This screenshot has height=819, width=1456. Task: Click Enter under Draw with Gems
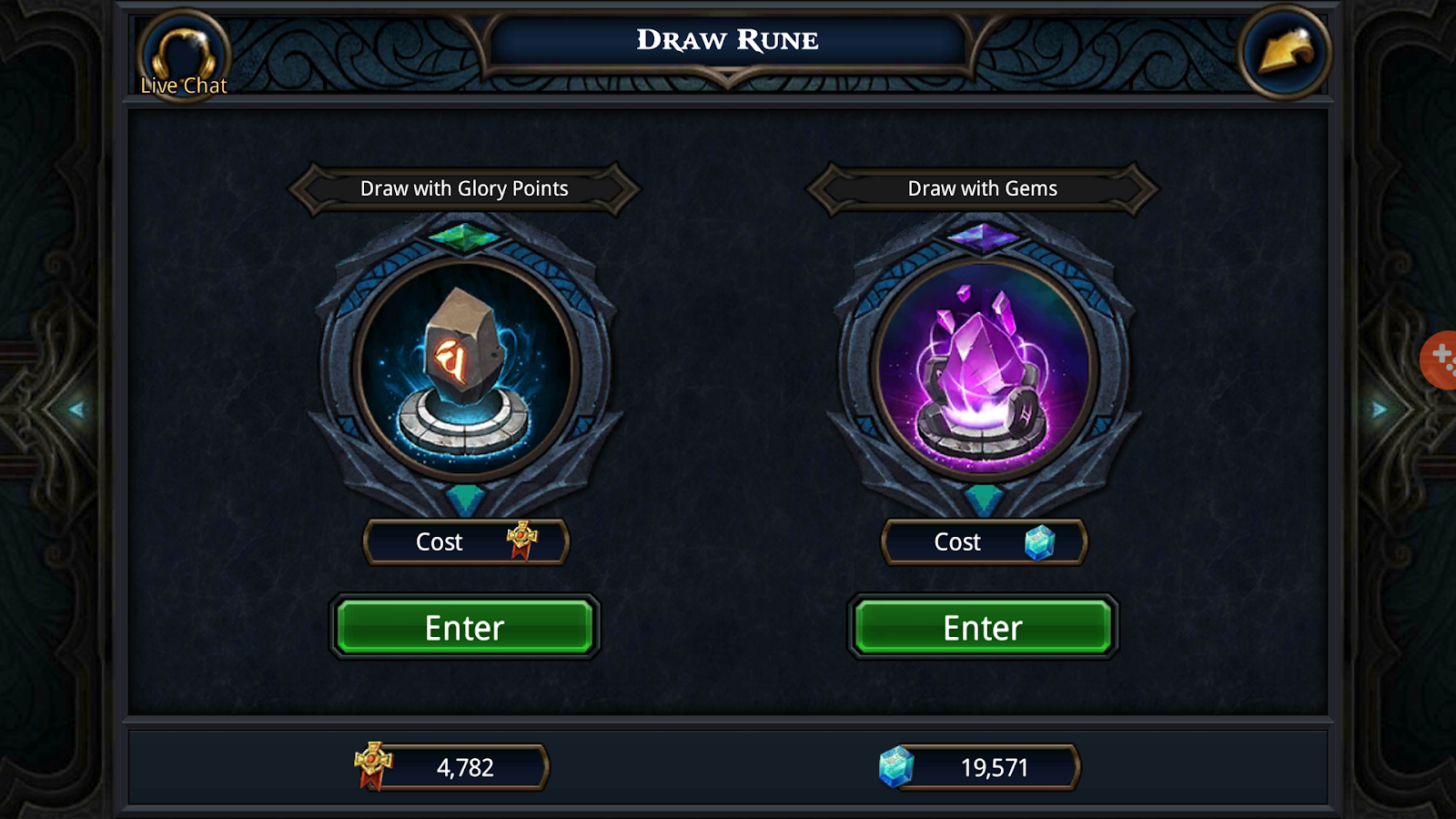pyautogui.click(x=983, y=627)
